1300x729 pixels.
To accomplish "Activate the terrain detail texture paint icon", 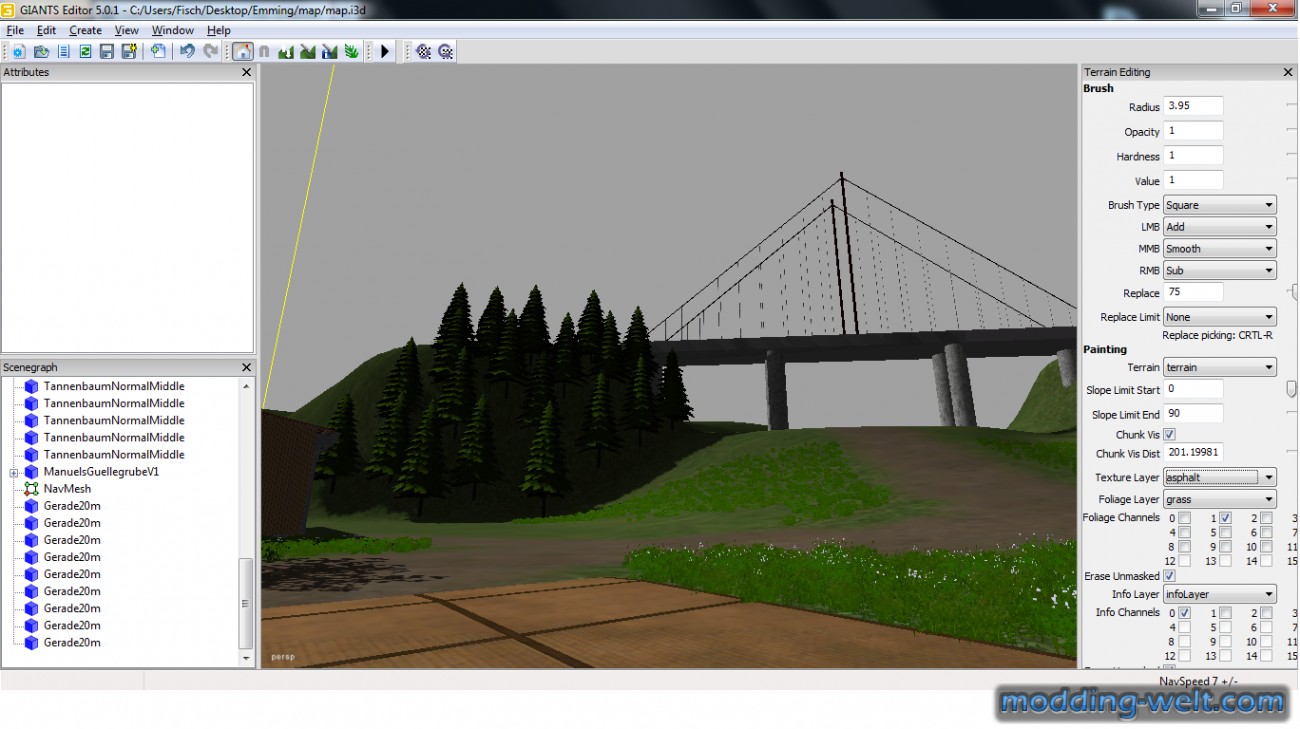I will click(x=308, y=51).
